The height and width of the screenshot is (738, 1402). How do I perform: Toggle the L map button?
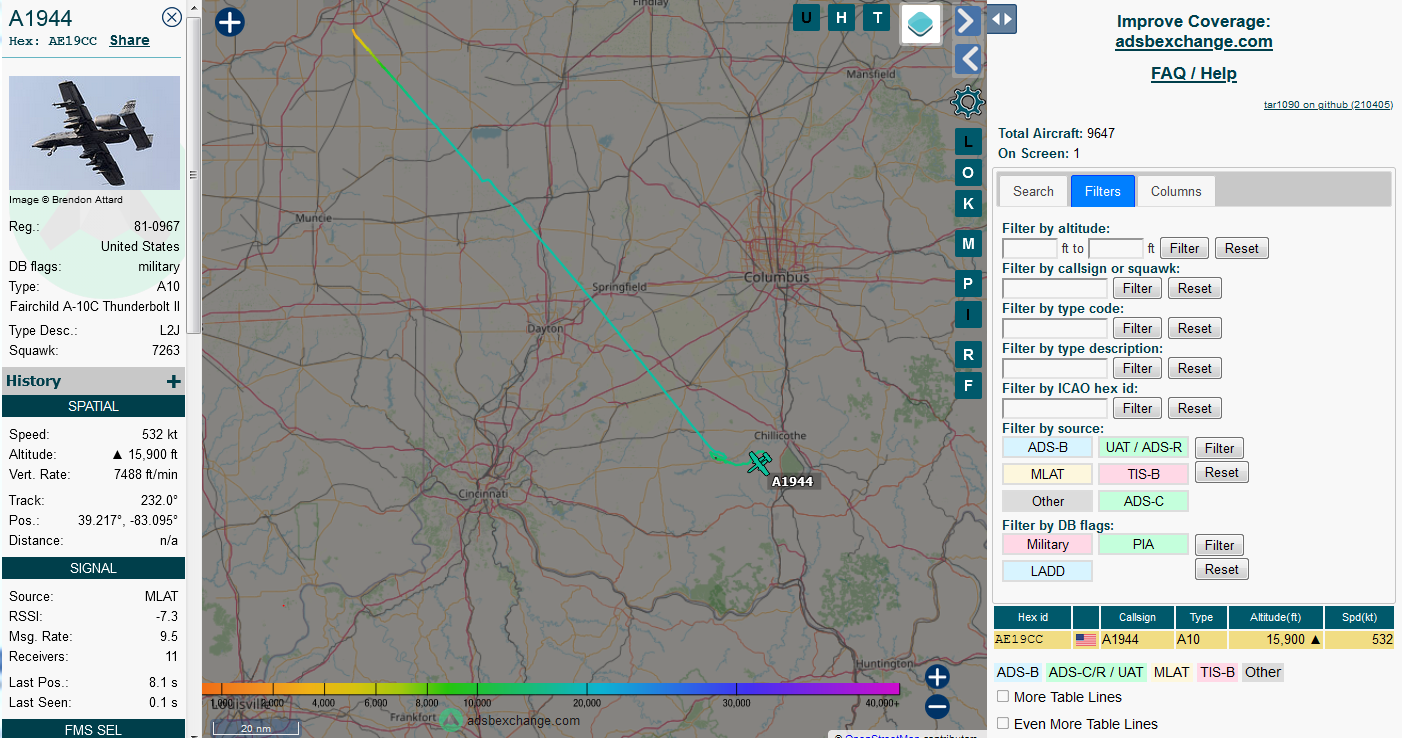tap(968, 142)
